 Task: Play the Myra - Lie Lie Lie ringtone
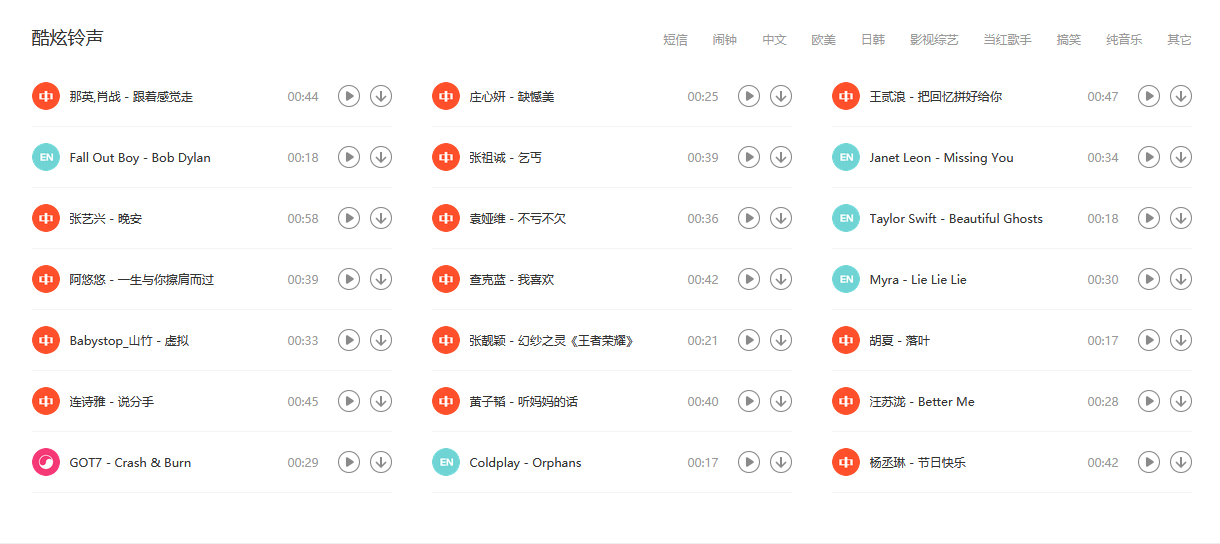tap(1149, 279)
